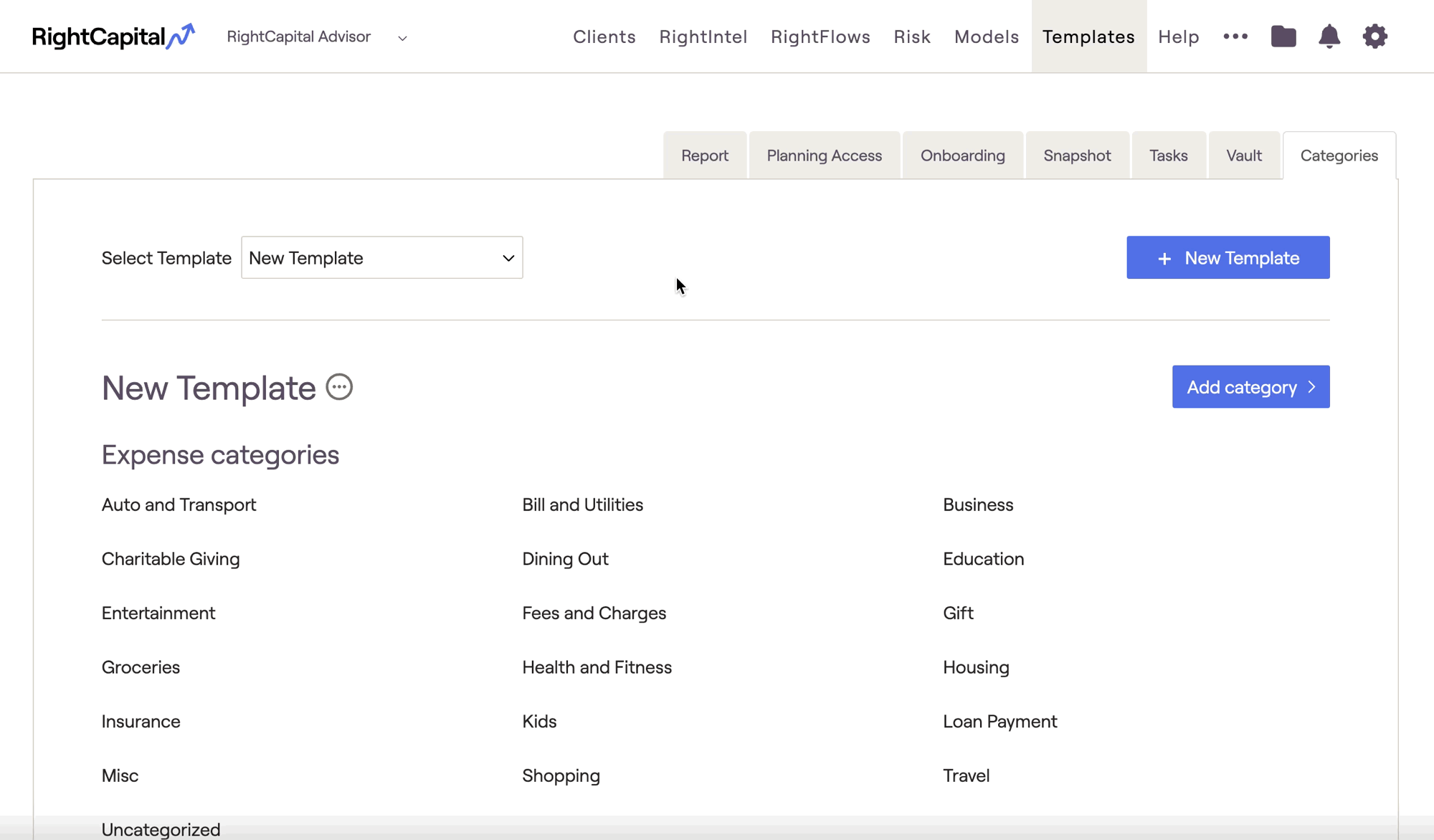Screen dimensions: 1434x840
Task: Open Models in the top navigation
Action: [986, 37]
